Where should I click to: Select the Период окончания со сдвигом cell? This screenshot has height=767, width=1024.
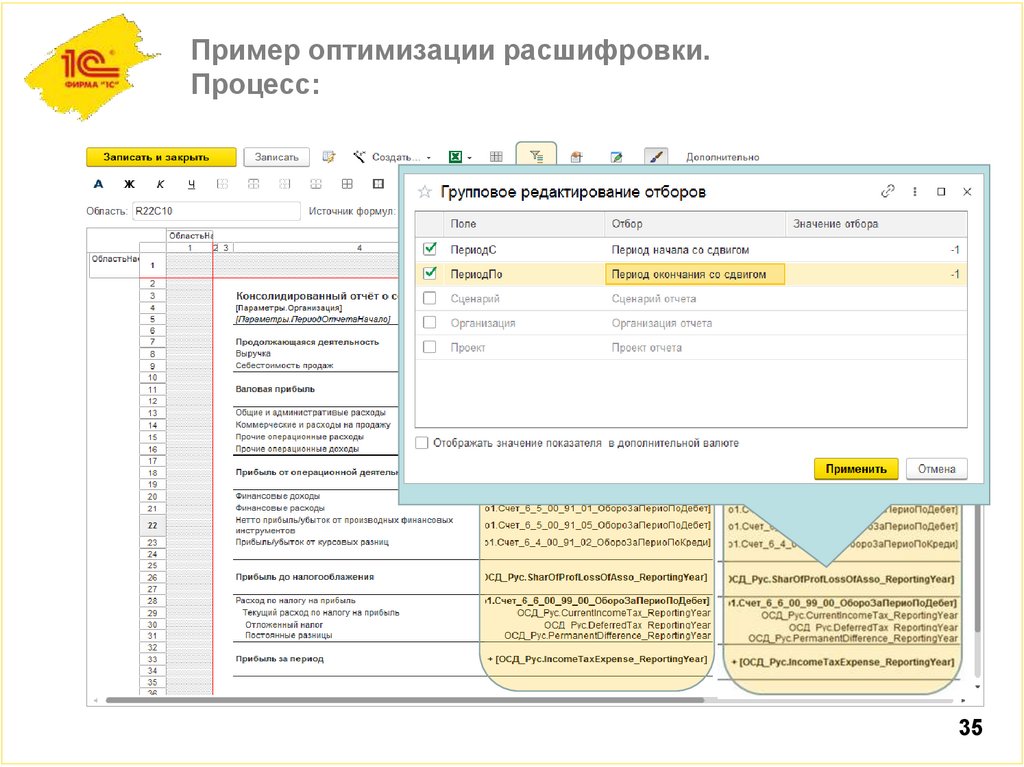click(x=694, y=273)
